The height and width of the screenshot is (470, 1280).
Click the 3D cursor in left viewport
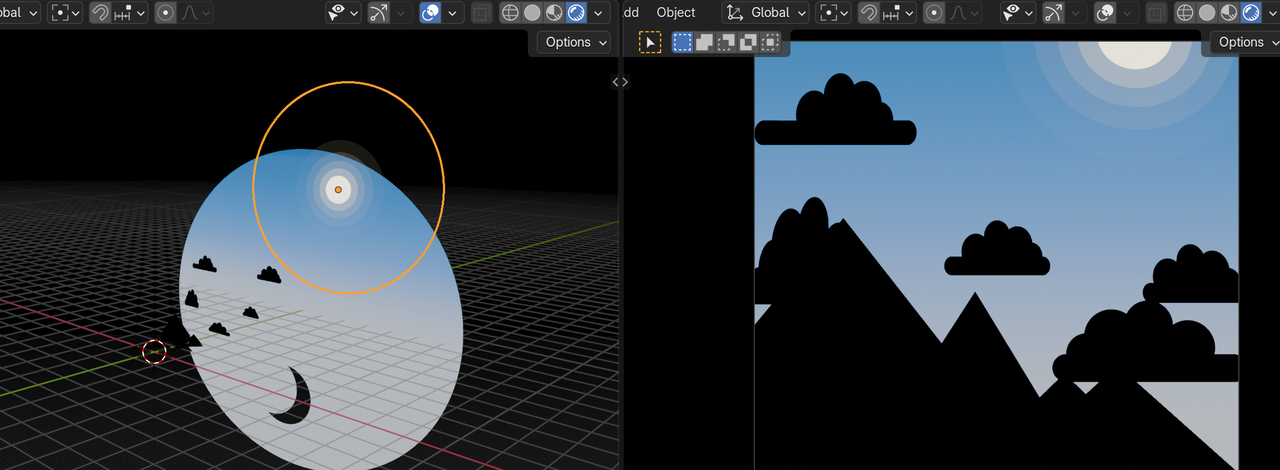[154, 351]
